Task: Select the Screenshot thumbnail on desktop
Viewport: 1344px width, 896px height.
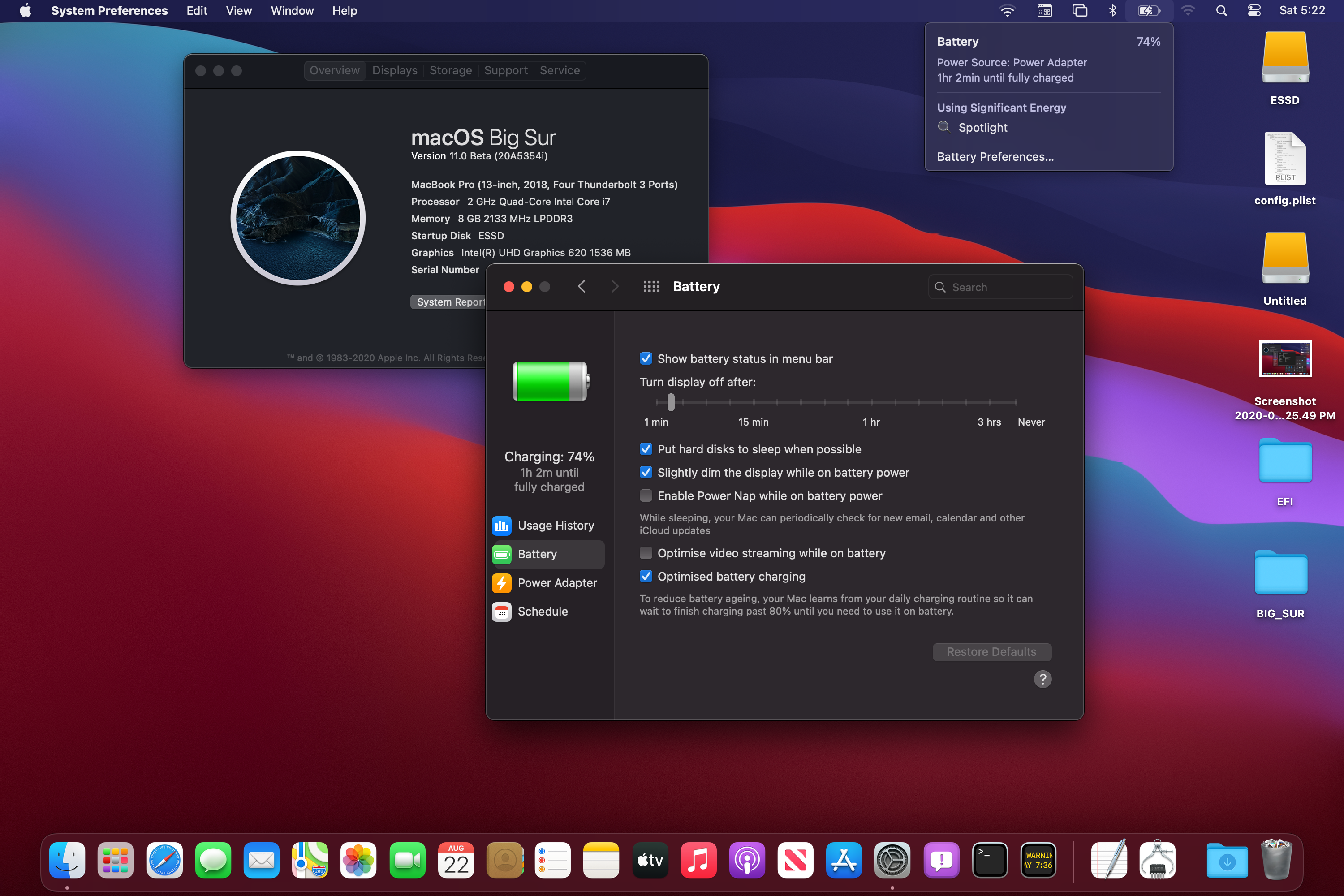Action: tap(1285, 359)
